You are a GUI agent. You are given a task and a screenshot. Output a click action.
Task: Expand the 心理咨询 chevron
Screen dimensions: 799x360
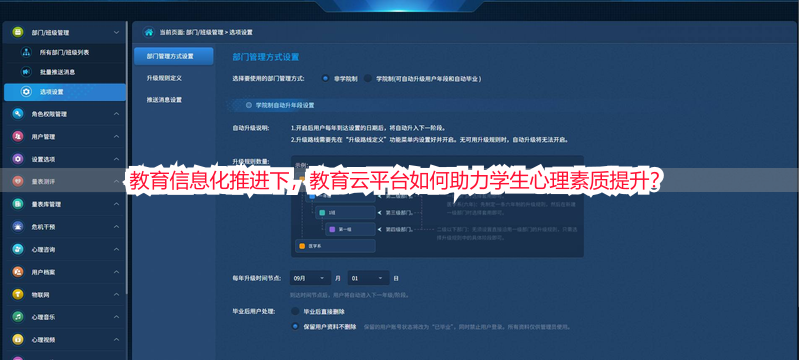(116, 249)
